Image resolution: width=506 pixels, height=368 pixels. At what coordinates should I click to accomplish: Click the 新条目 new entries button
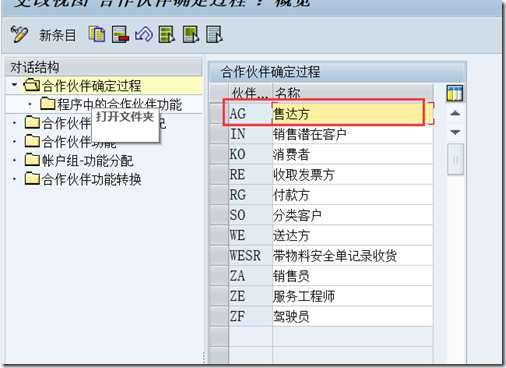pyautogui.click(x=57, y=35)
